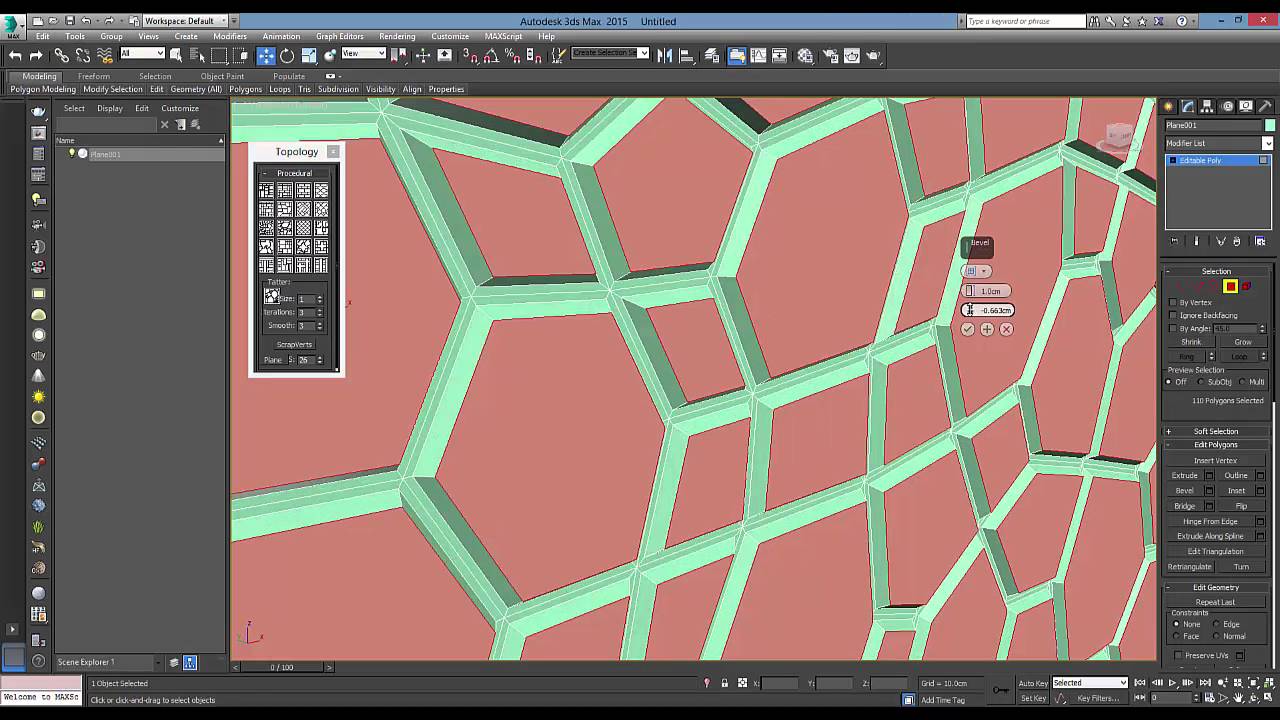
Task: Click the Redo arrow in main toolbar
Action: coord(36,56)
